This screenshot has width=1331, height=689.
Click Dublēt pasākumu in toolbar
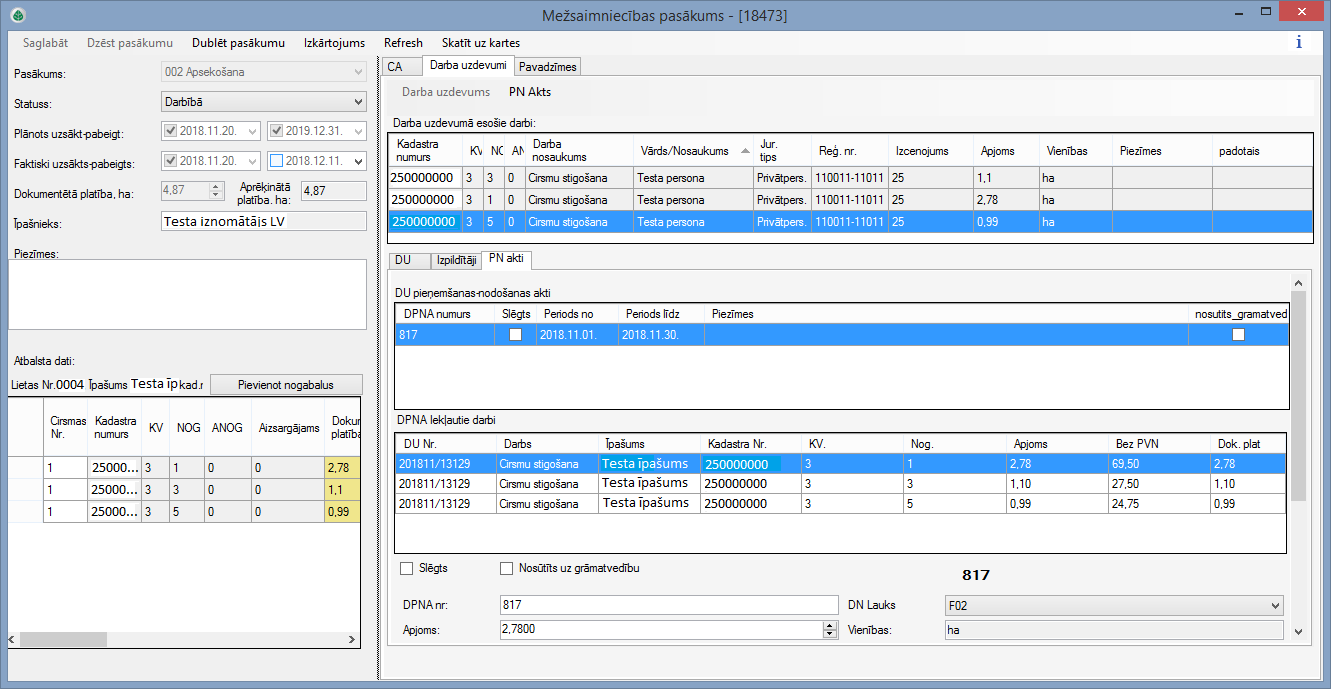(238, 43)
